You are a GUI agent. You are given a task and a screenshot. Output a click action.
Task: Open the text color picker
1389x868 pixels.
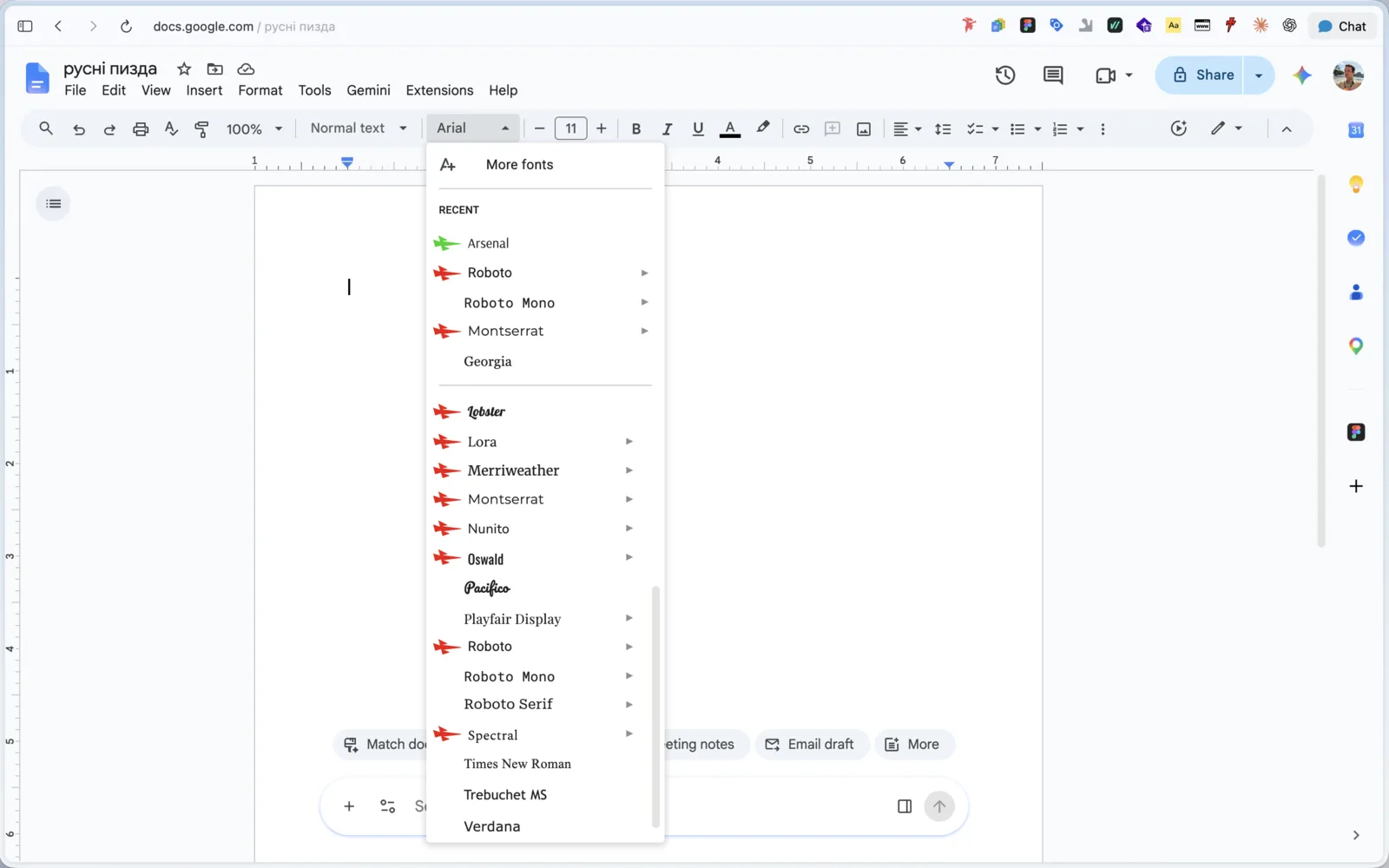click(x=730, y=128)
